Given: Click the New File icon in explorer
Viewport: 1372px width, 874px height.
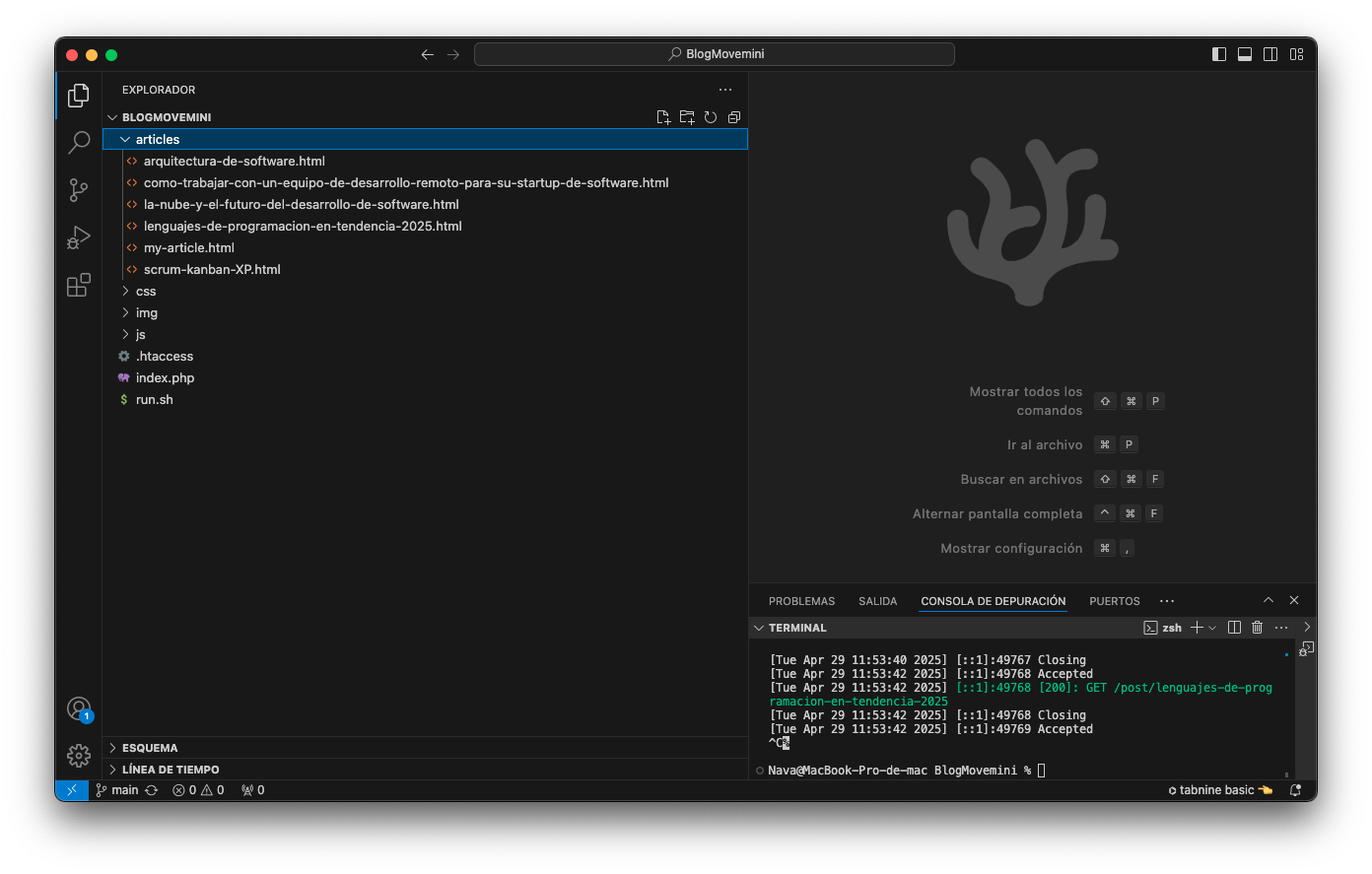Looking at the screenshot, I should tap(663, 117).
